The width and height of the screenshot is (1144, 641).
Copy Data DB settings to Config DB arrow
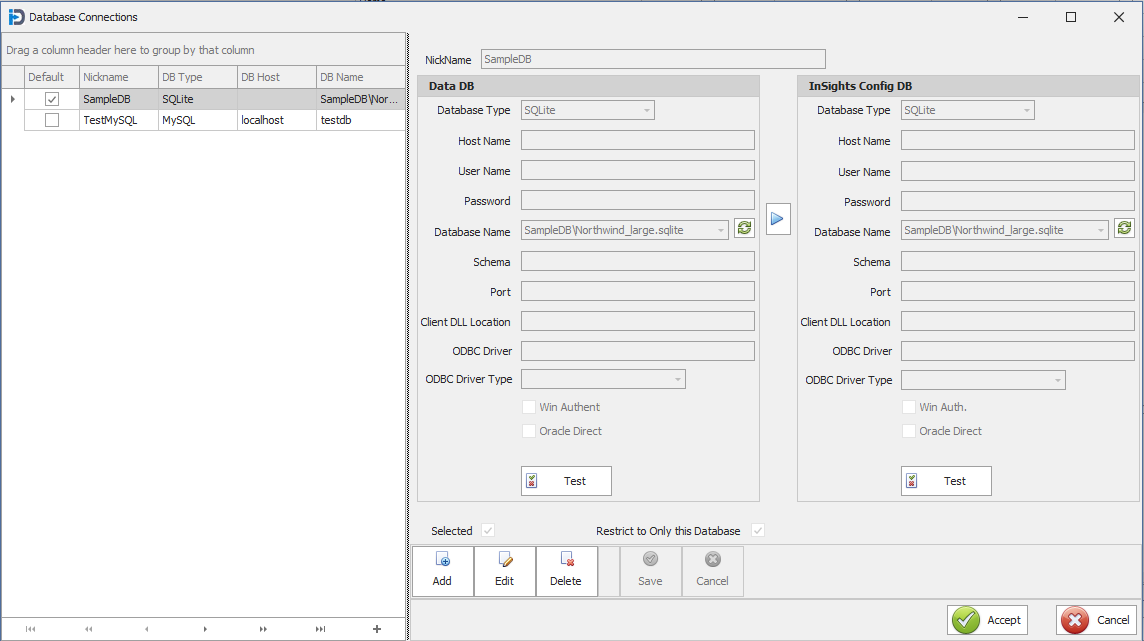778,218
